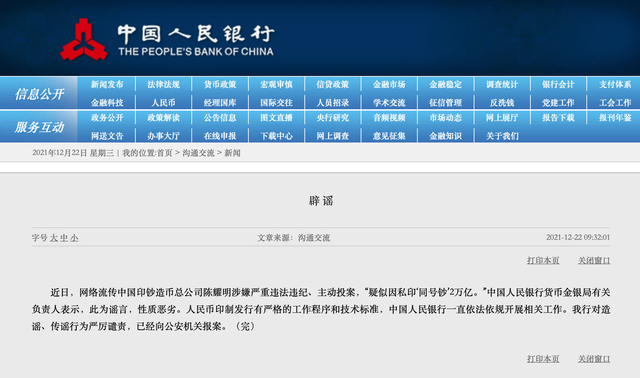
Task: Select 经理国库 from the menu
Action: click(220, 102)
